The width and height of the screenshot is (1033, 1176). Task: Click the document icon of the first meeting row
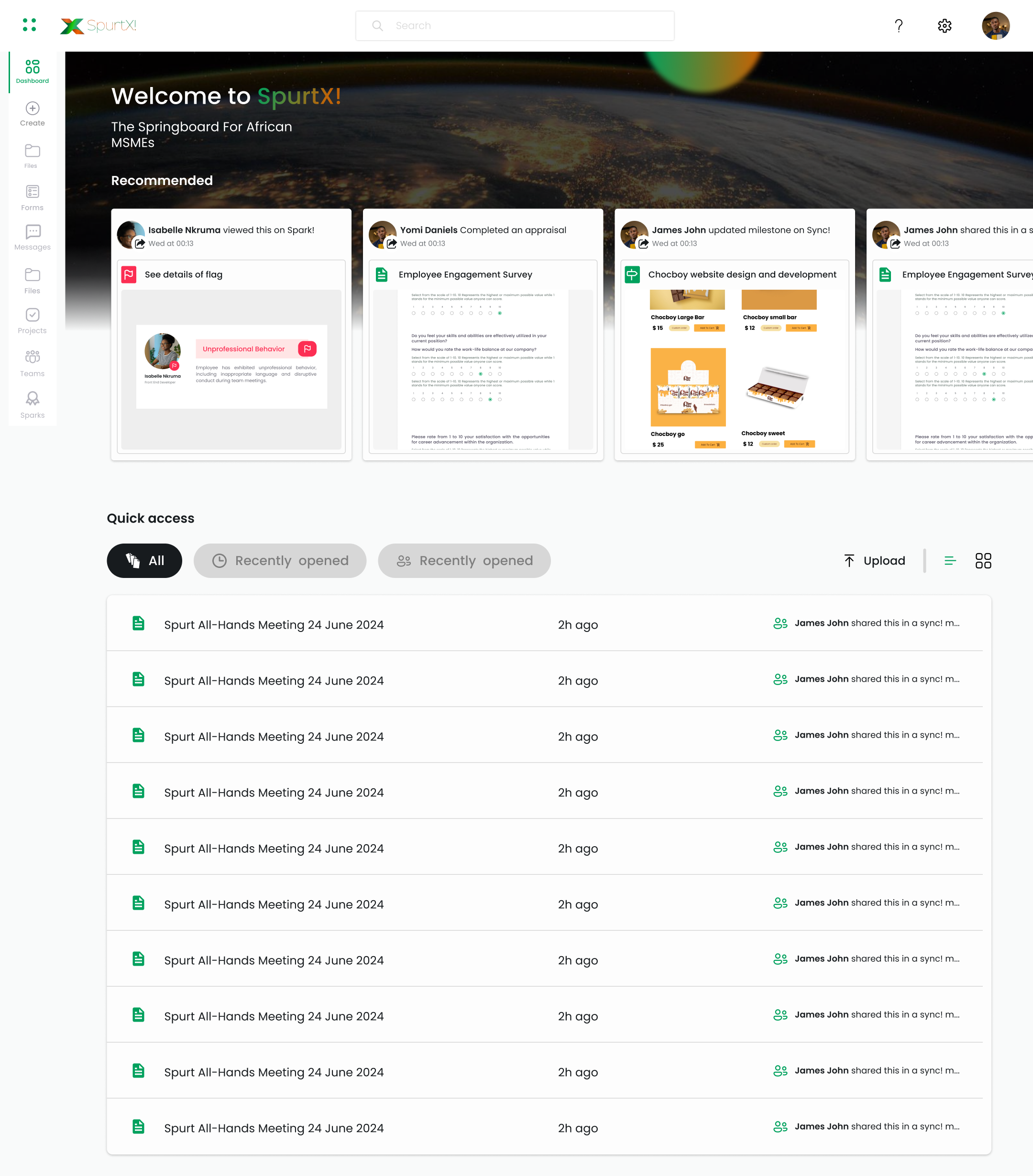point(138,623)
